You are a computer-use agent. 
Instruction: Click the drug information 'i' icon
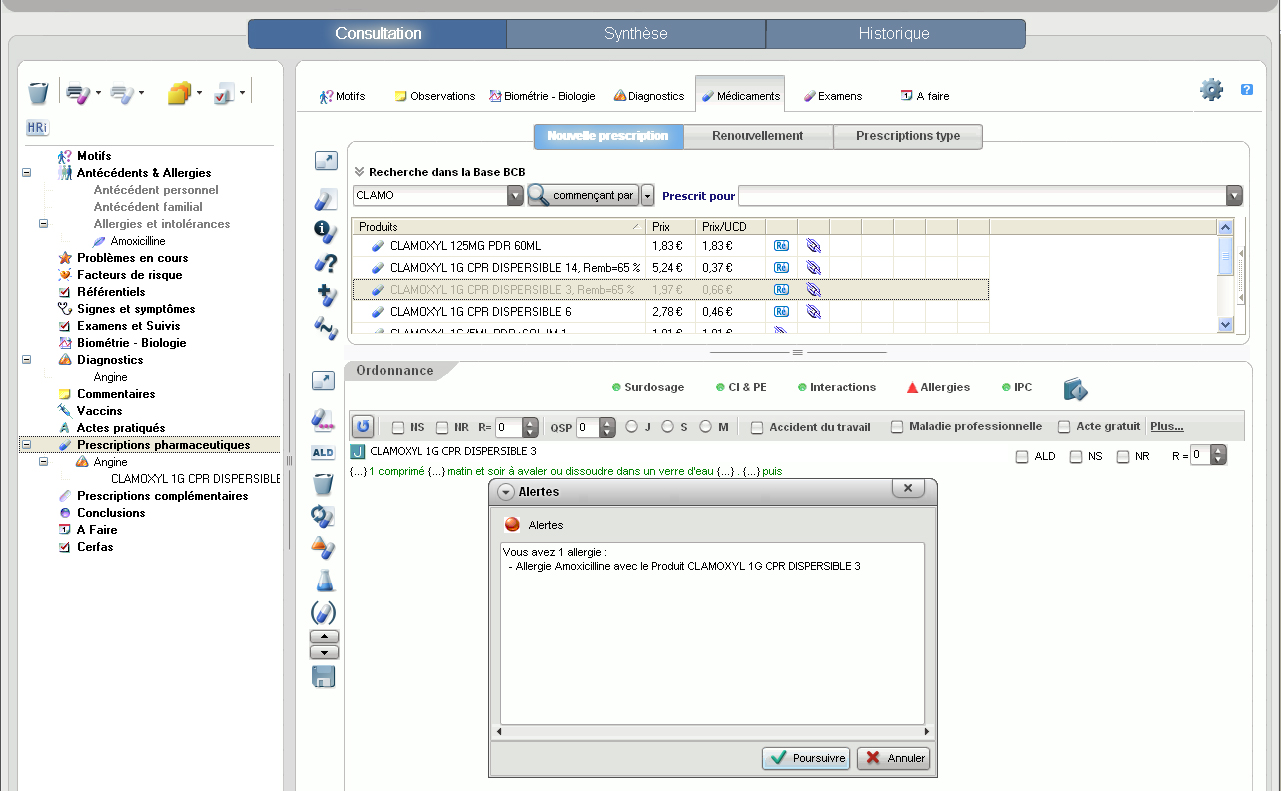click(x=325, y=231)
